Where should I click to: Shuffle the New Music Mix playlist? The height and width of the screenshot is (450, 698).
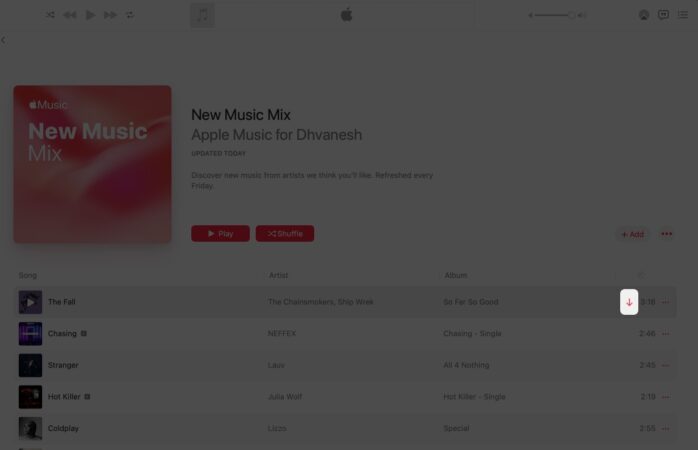click(285, 234)
